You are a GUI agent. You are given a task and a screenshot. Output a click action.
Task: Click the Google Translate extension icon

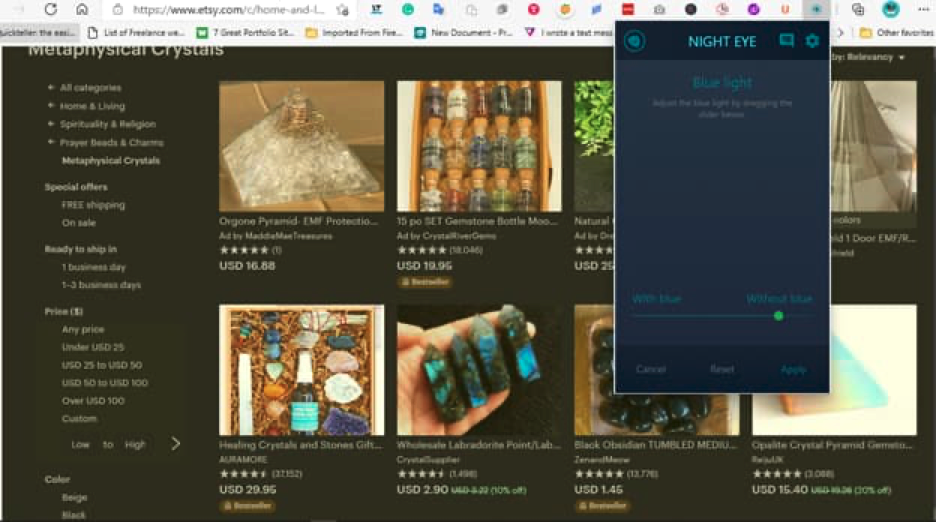tap(438, 9)
